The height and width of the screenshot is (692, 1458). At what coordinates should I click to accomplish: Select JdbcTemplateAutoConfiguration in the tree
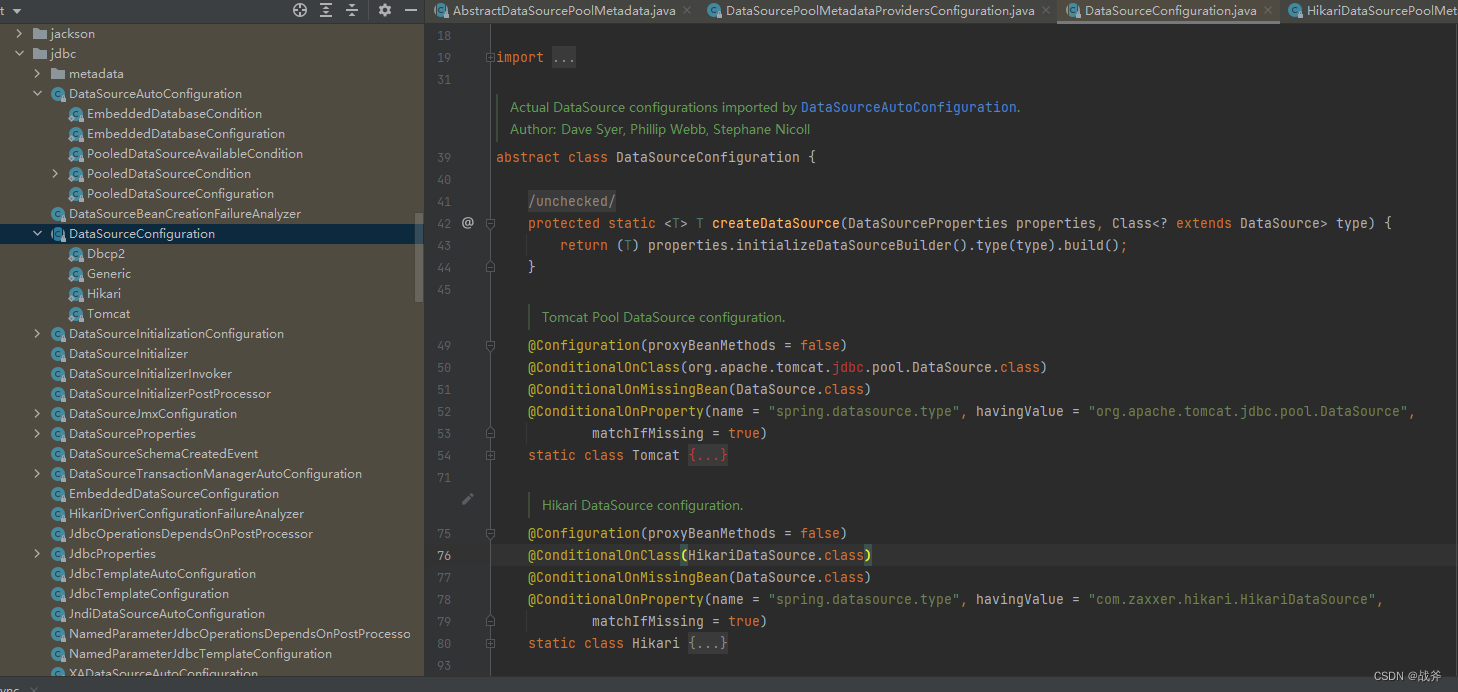coord(162,573)
